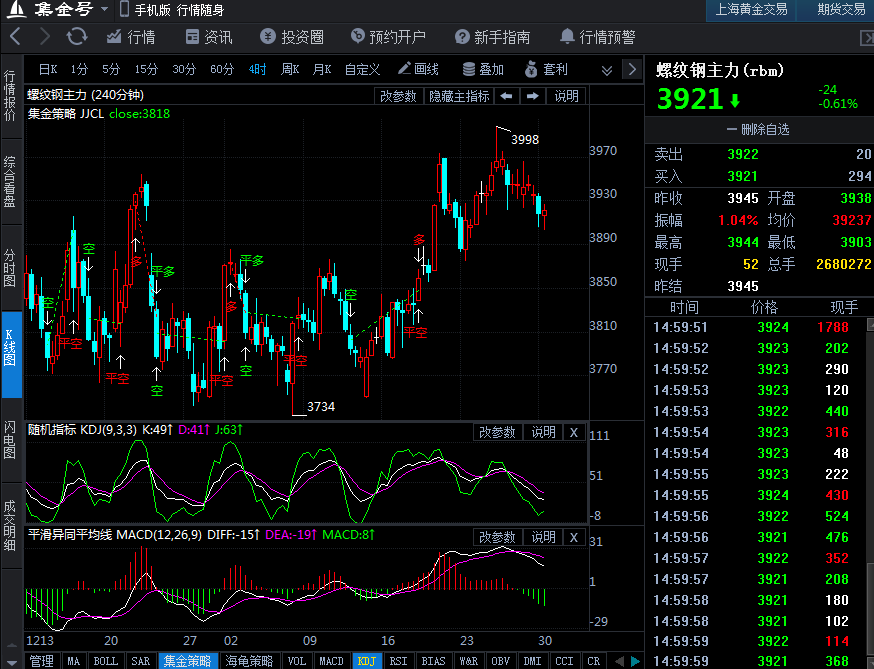
Task: Open 行情预警 price alert
Action: [597, 37]
